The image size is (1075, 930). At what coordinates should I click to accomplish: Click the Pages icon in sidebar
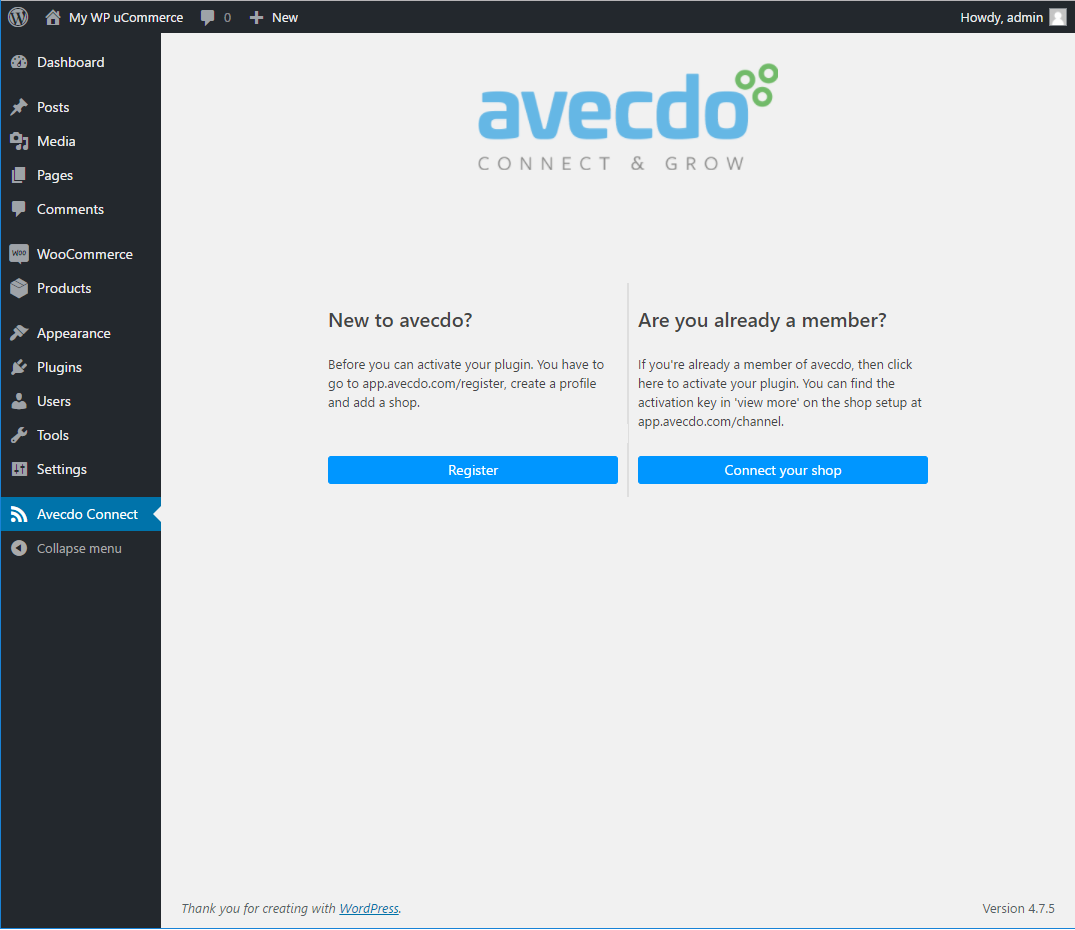(x=19, y=175)
